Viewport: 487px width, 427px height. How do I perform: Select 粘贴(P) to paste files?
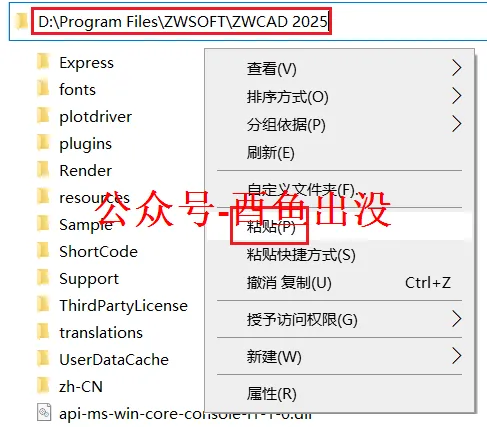pyautogui.click(x=339, y=227)
